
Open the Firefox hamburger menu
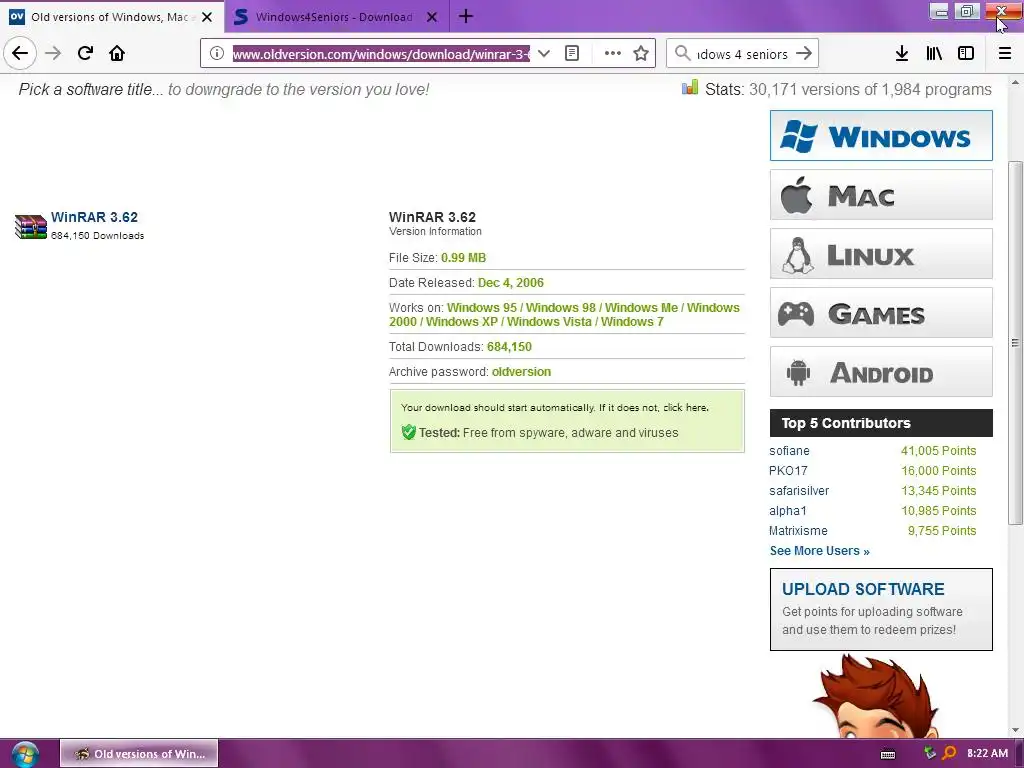(1005, 54)
